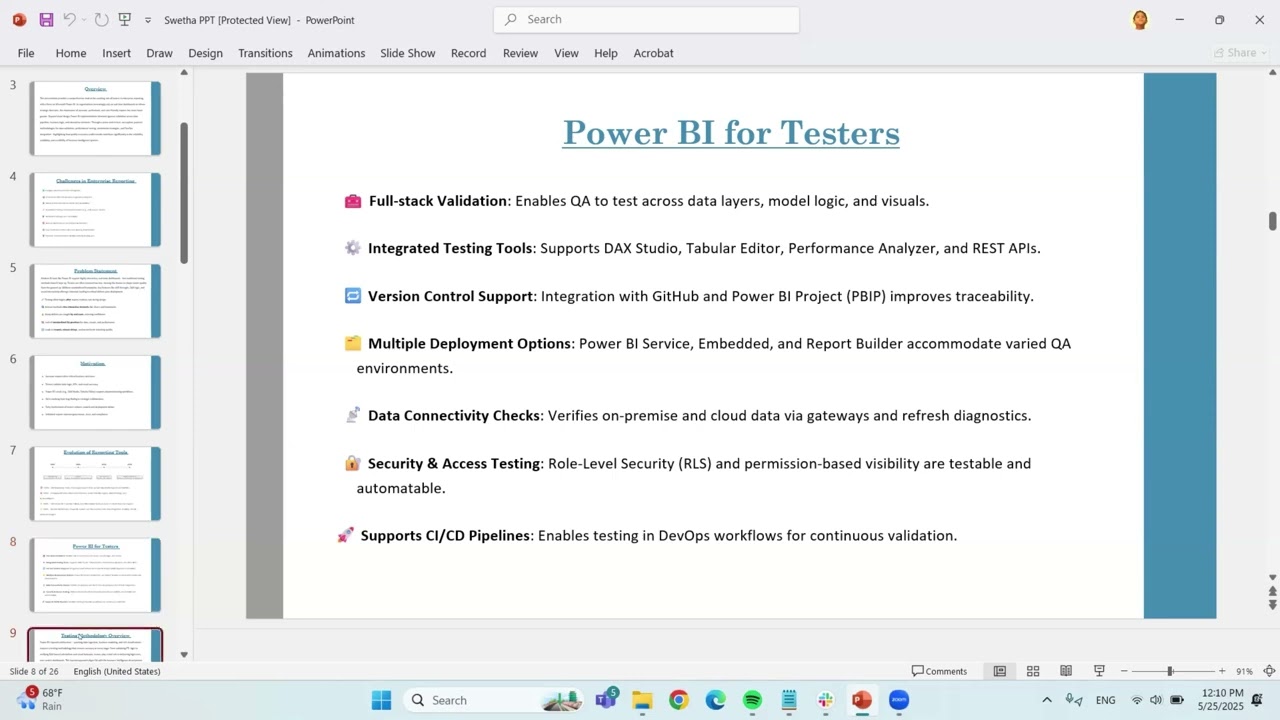Open the user account profile picture
The height and width of the screenshot is (720, 1280).
click(1140, 19)
